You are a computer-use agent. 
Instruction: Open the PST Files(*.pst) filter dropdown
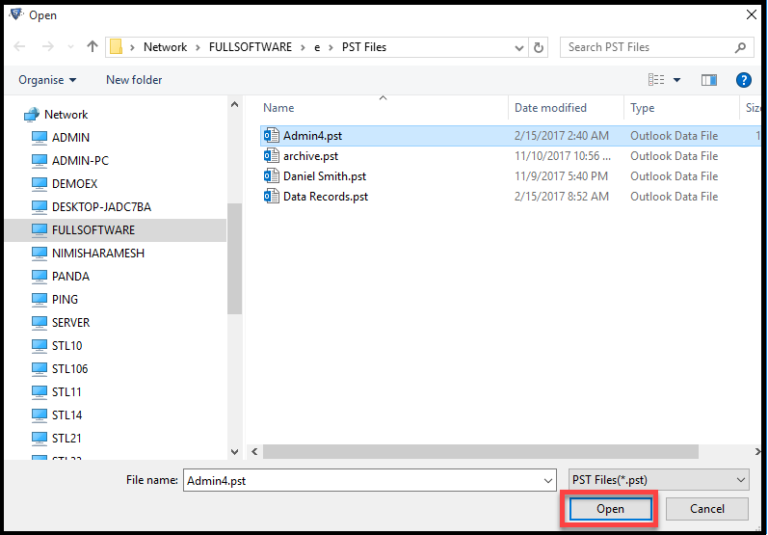coord(659,480)
